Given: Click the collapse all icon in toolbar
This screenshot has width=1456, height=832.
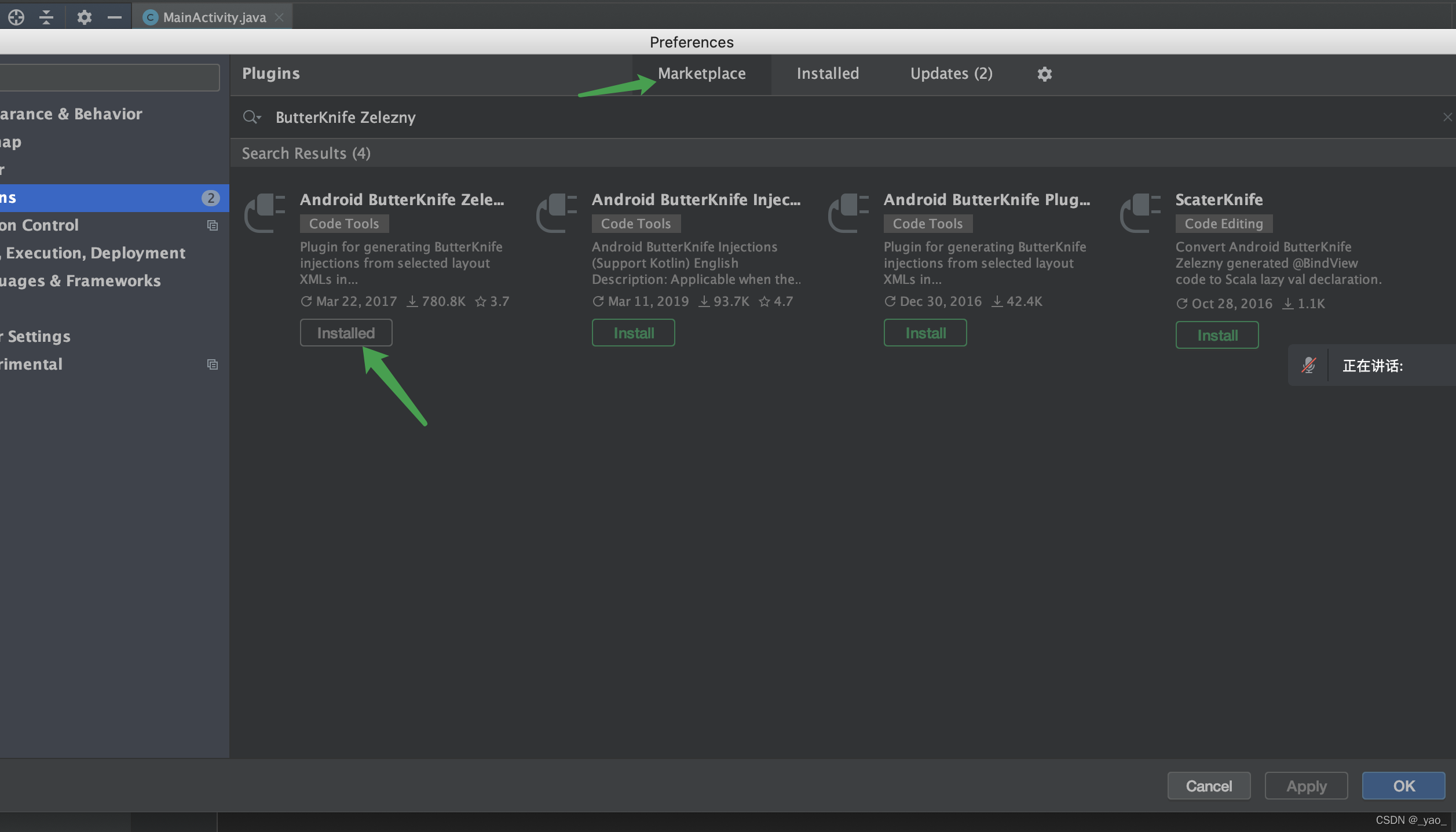Looking at the screenshot, I should [x=46, y=17].
